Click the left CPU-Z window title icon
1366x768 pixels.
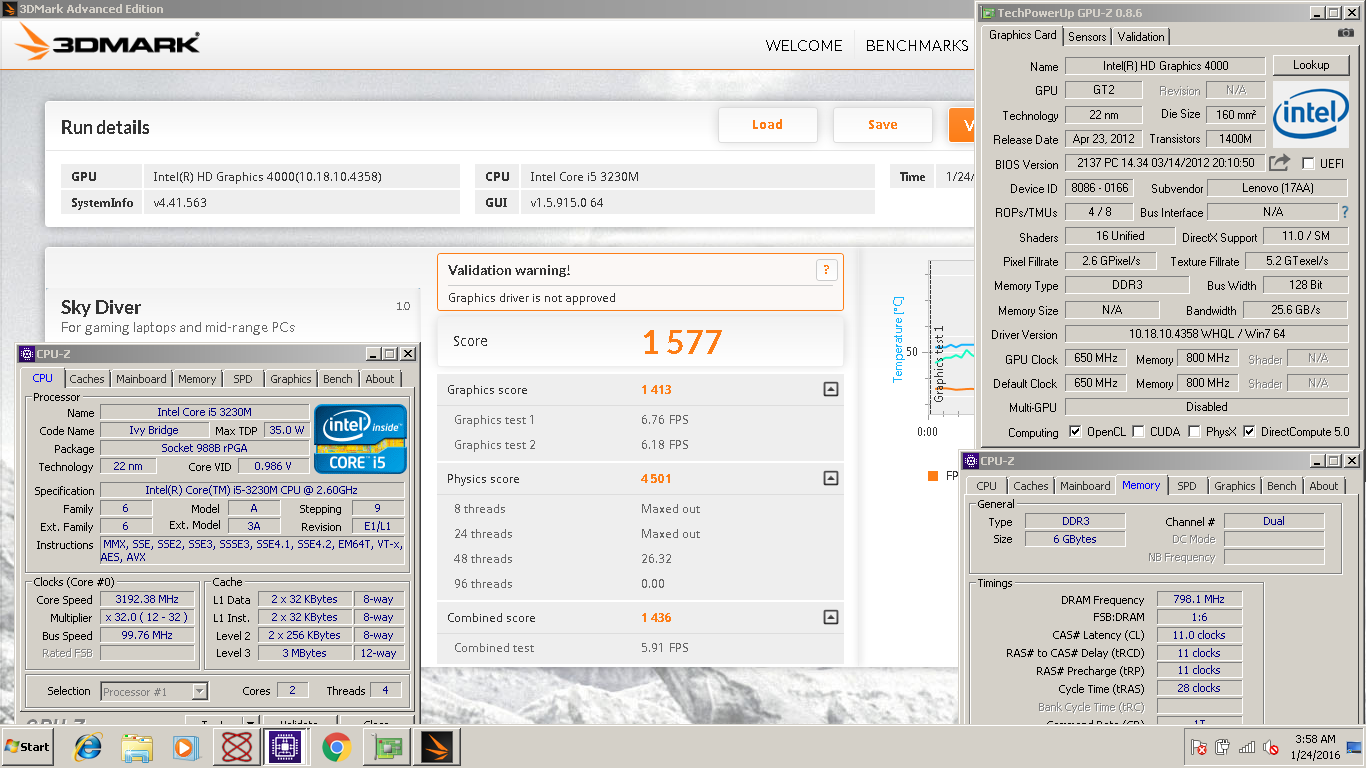pos(25,354)
